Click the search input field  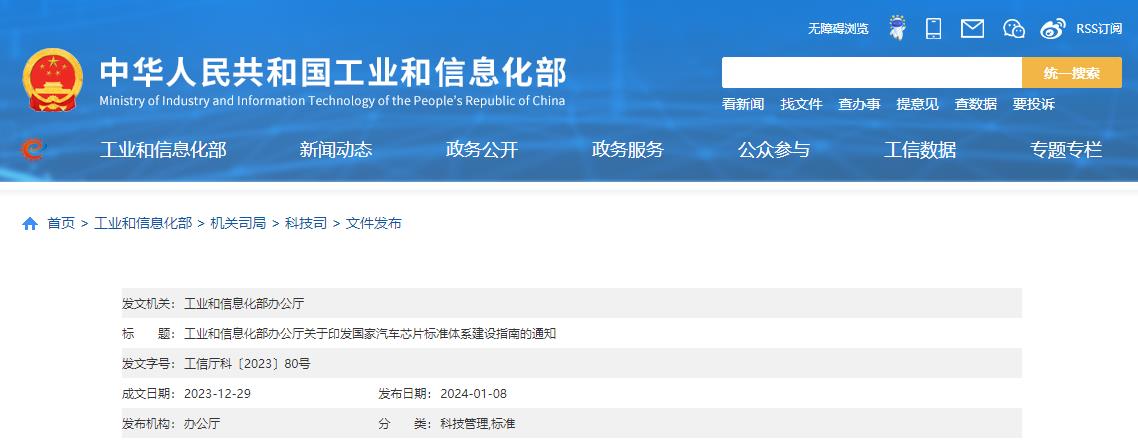pos(871,73)
